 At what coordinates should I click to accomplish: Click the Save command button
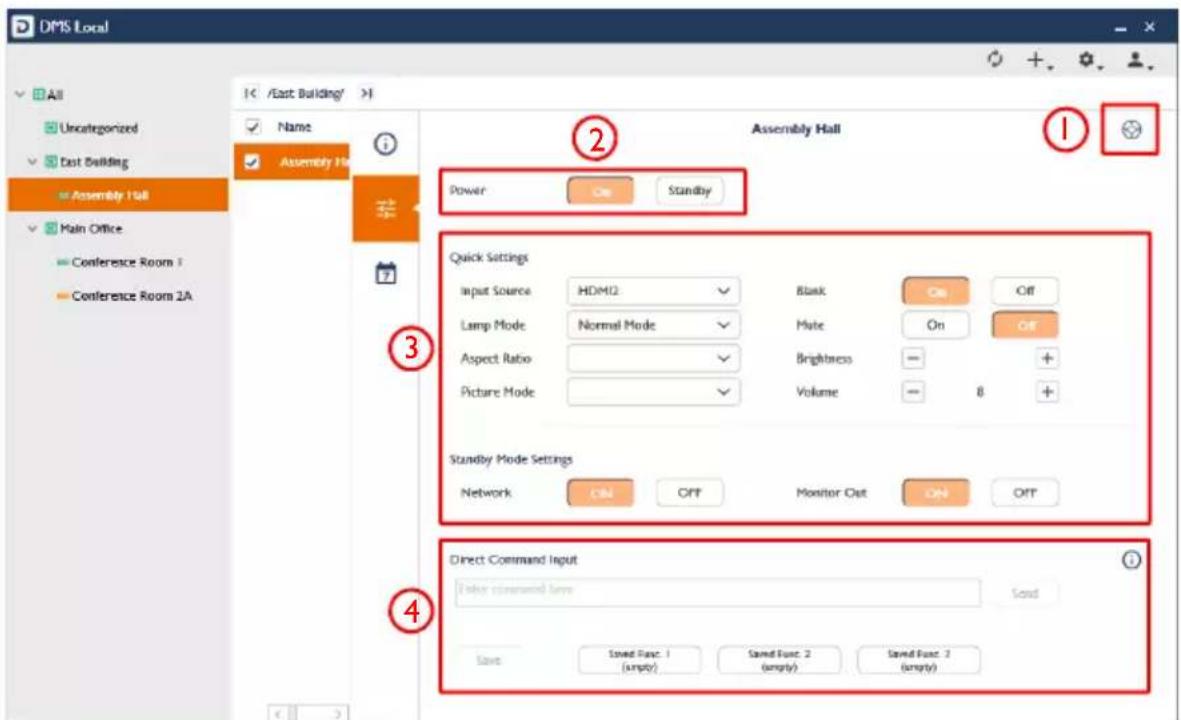(489, 661)
